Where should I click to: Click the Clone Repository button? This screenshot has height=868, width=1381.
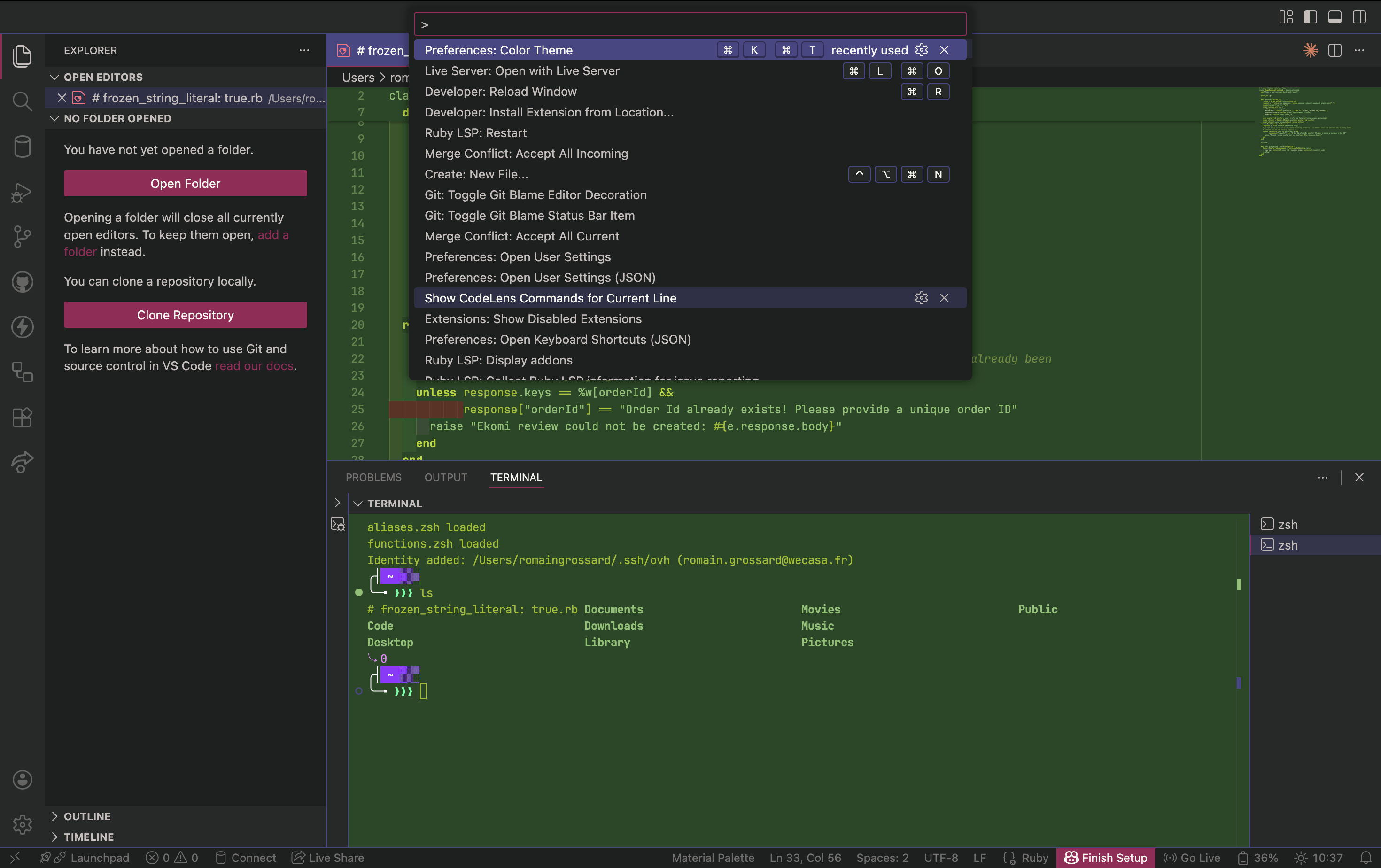[185, 315]
